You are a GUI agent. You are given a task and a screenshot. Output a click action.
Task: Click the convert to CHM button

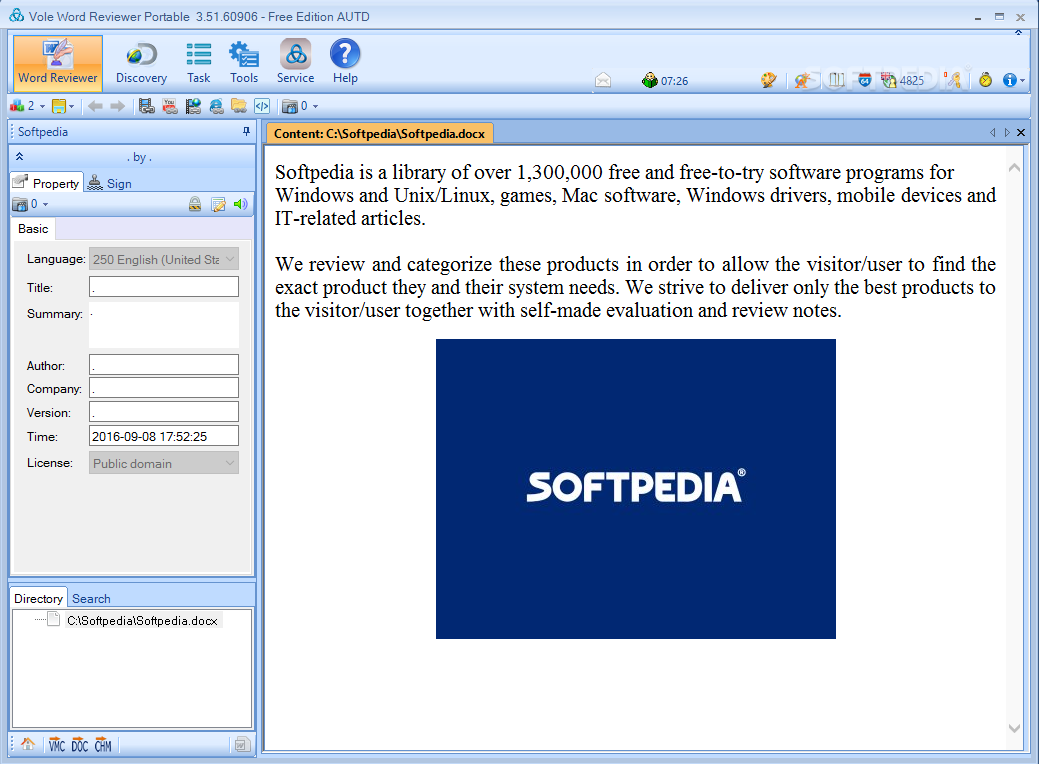point(103,745)
